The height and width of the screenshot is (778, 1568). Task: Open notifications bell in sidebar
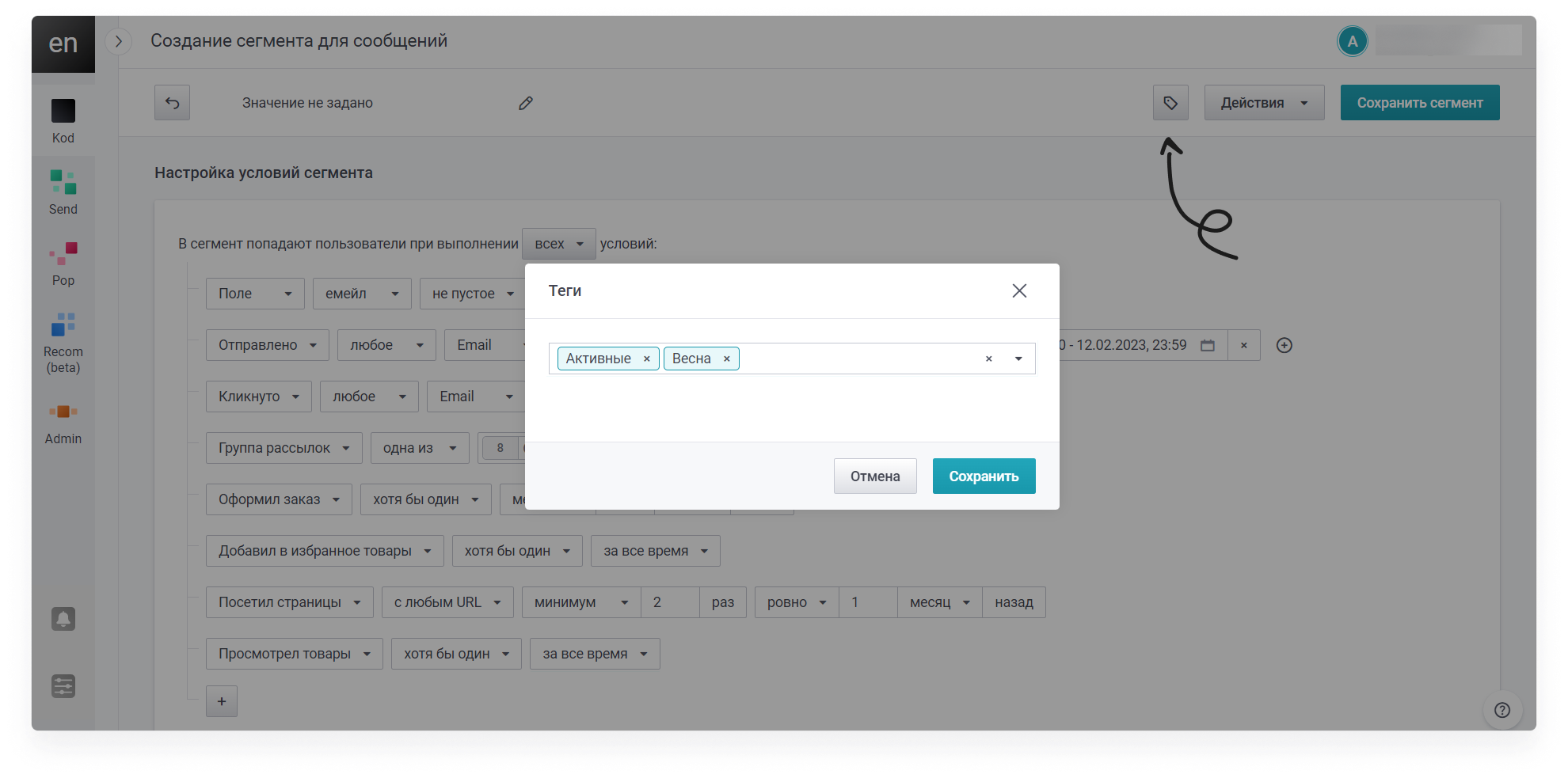click(x=63, y=619)
